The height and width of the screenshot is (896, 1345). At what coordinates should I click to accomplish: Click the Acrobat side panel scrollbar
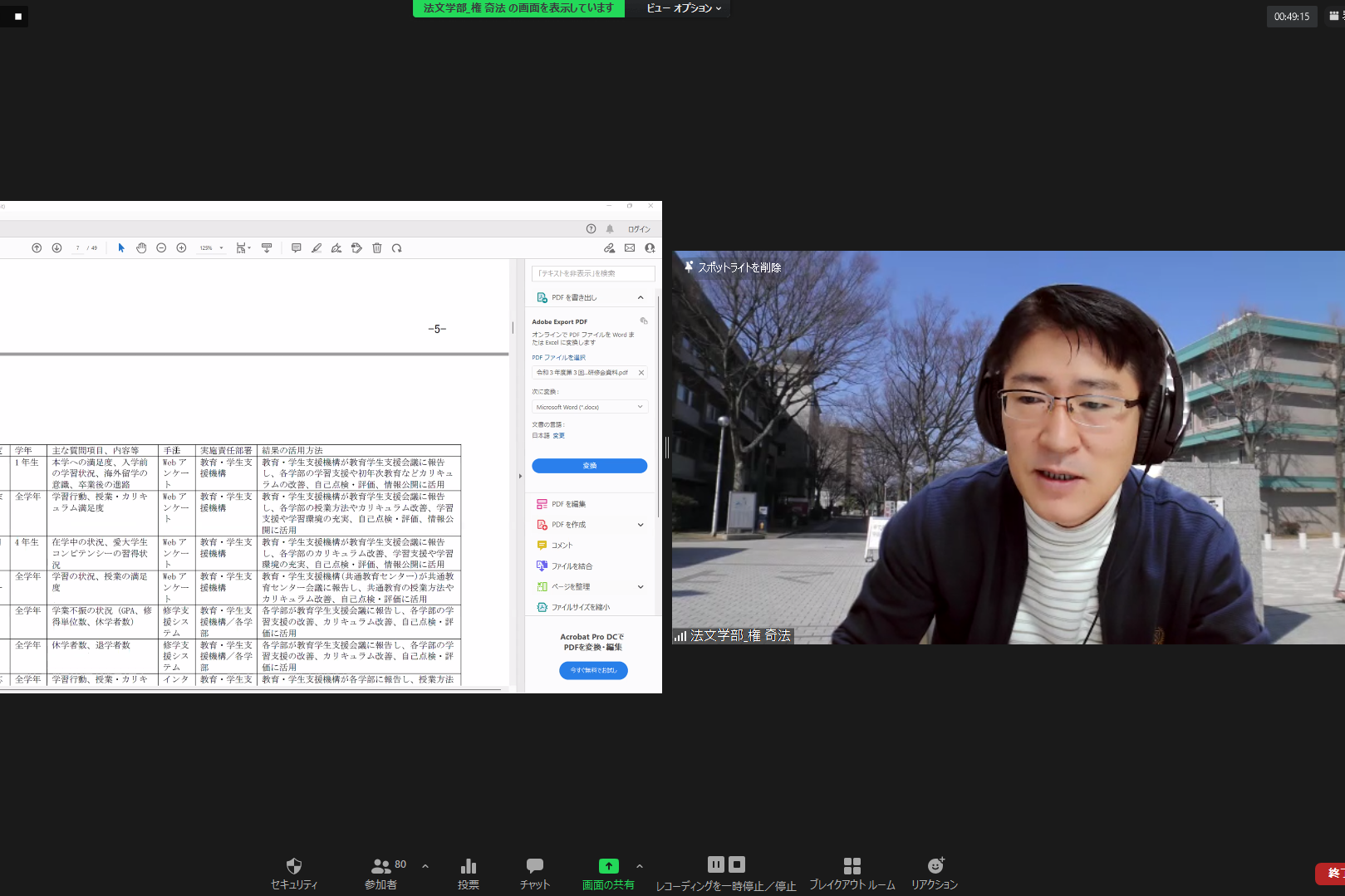tap(659, 407)
